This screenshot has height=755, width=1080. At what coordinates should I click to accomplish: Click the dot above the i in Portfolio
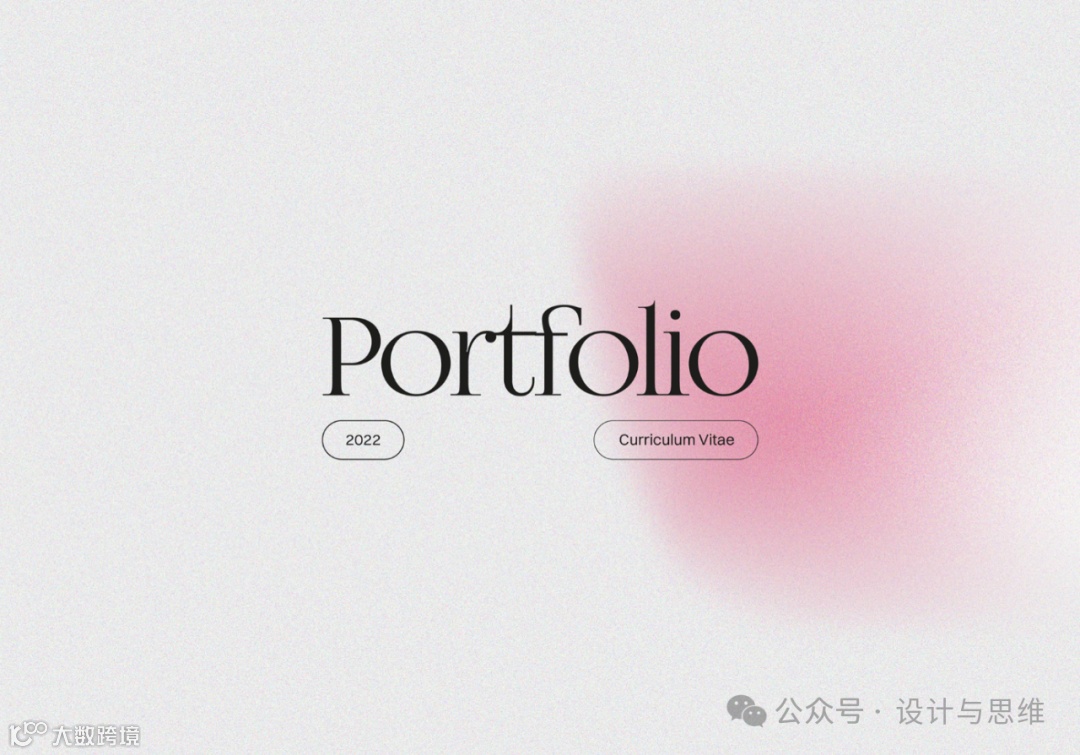(676, 316)
